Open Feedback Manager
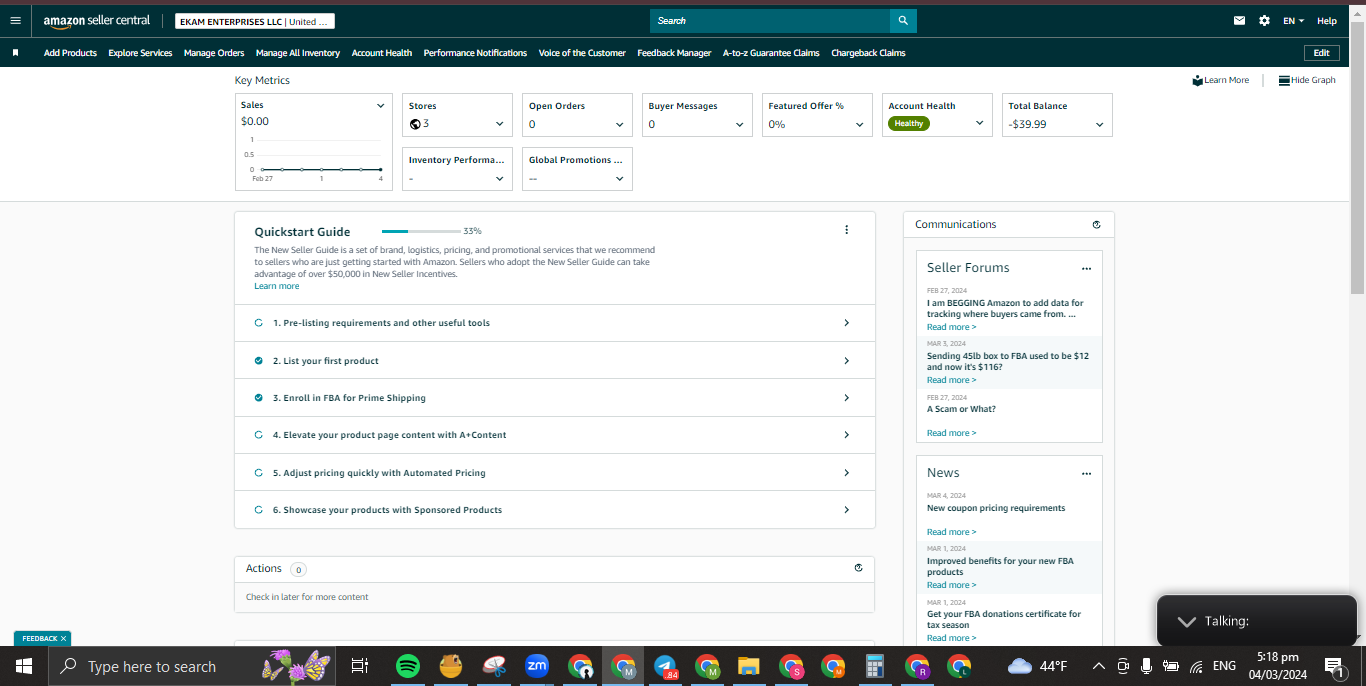 pos(674,53)
